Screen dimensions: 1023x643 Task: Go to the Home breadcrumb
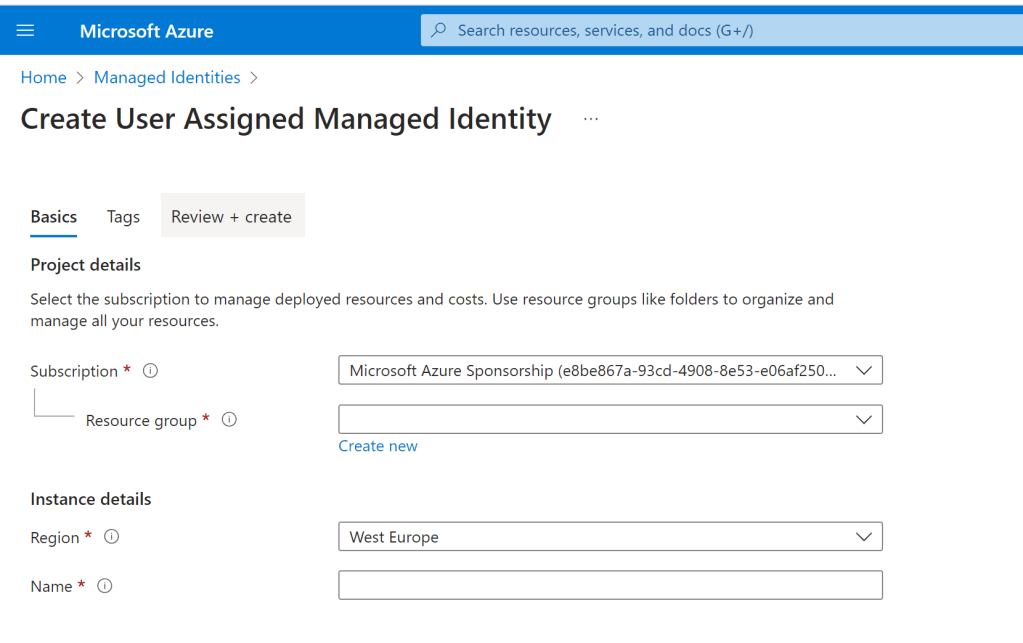[x=44, y=78]
